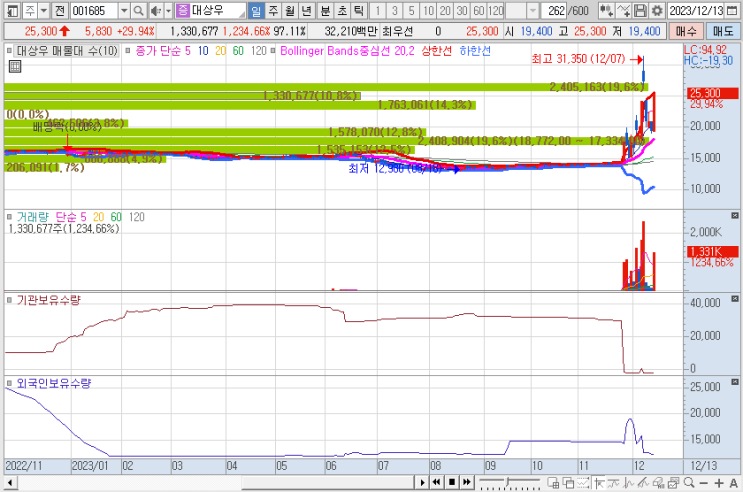Screen dimensions: 743x492
Task: Click the overlapping windows icon at bottom
Action: coord(568,483)
